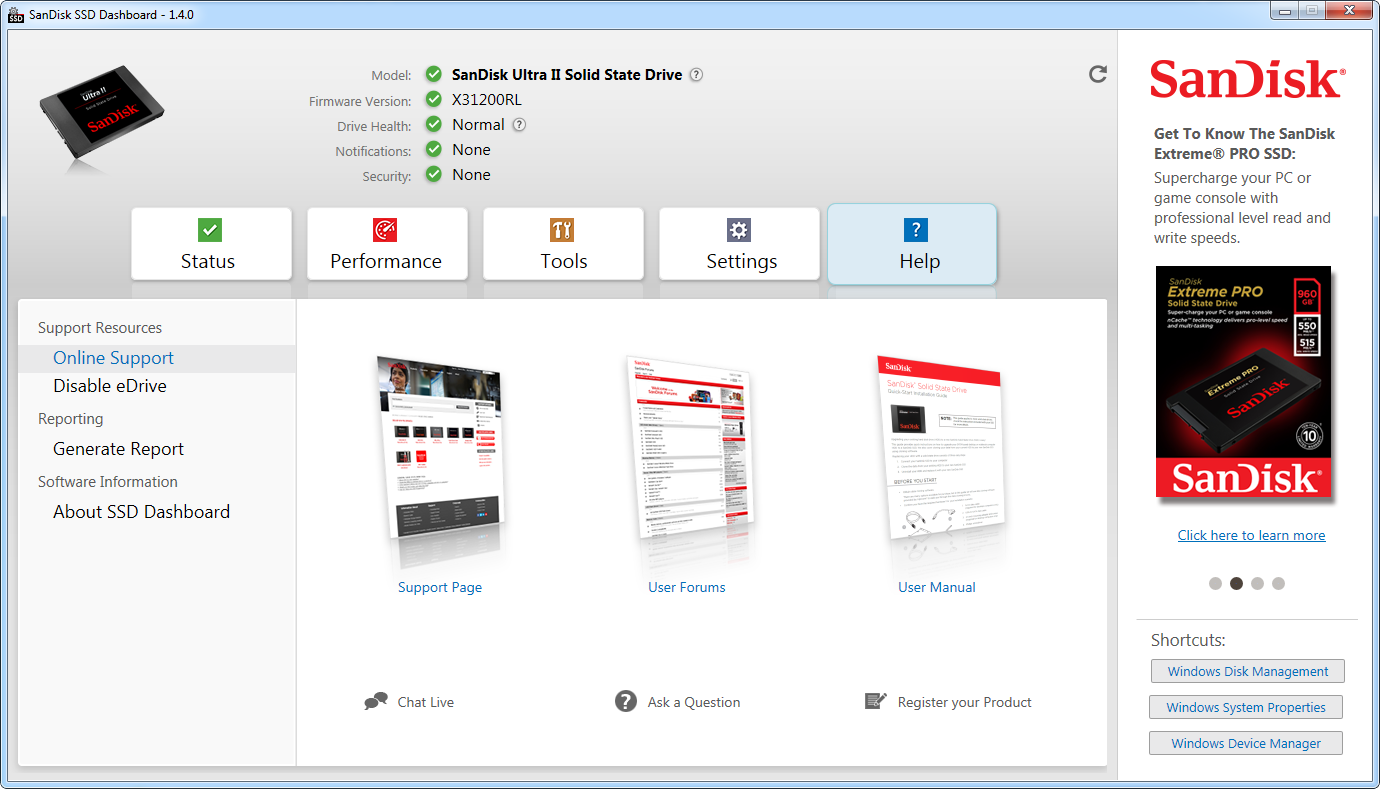Click the Chat Live speech bubbles icon

(x=376, y=702)
